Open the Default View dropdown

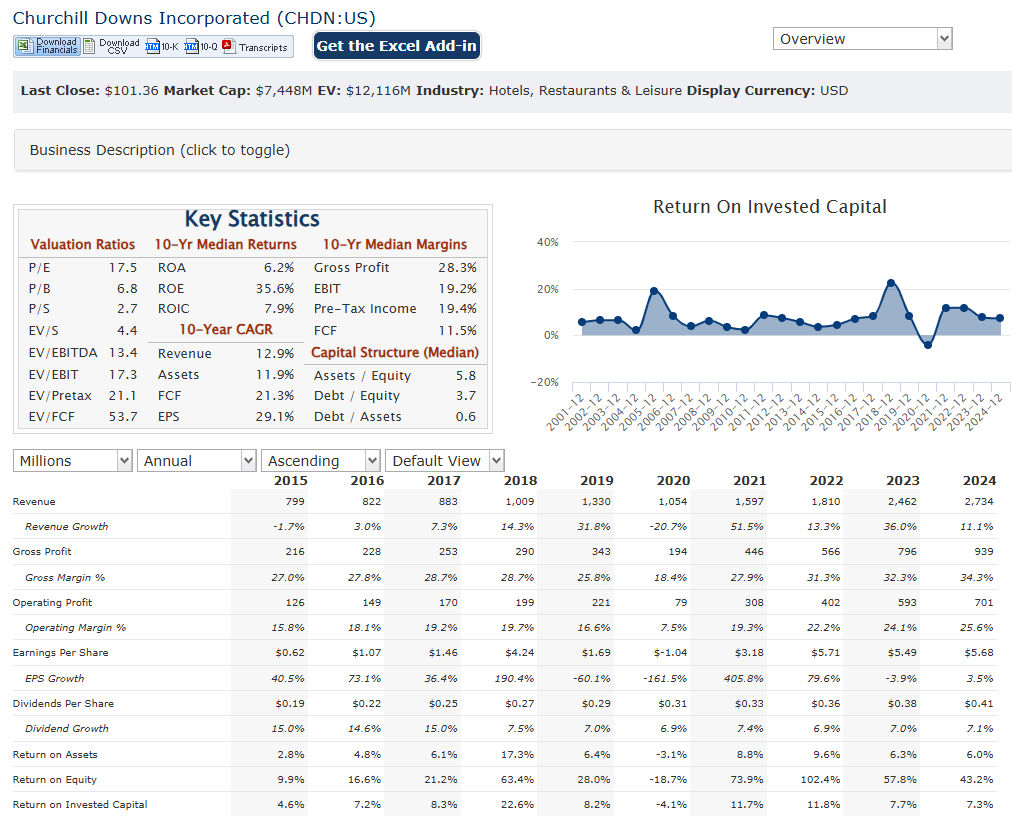pos(445,461)
